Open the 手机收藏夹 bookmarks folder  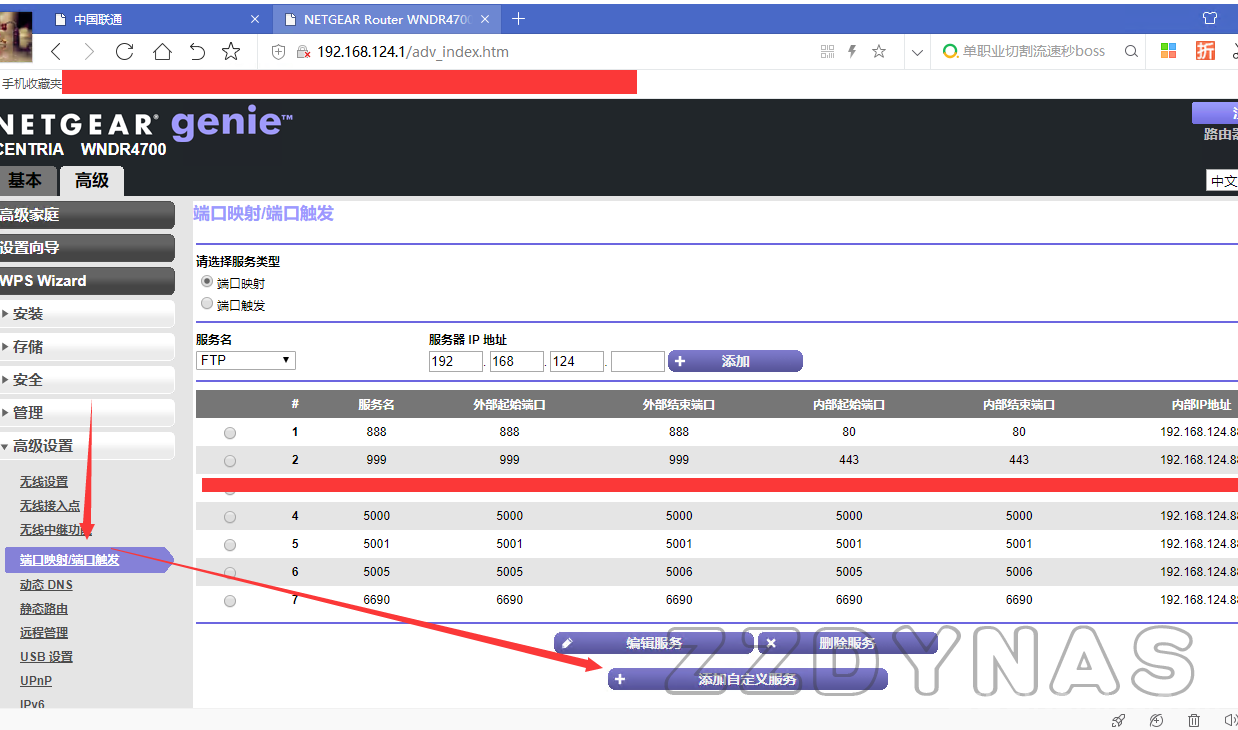(x=32, y=84)
